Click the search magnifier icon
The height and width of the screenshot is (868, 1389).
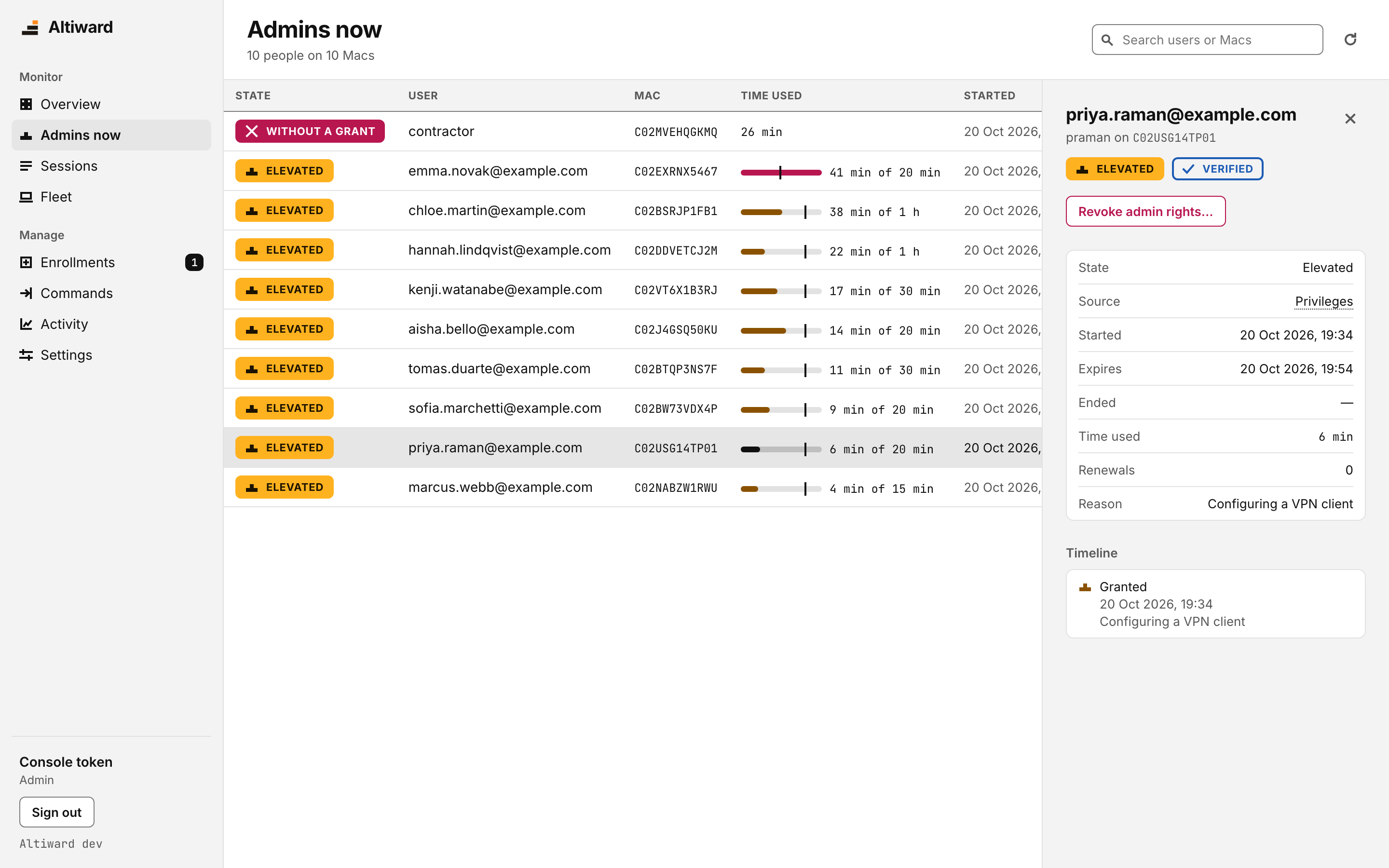1107,40
